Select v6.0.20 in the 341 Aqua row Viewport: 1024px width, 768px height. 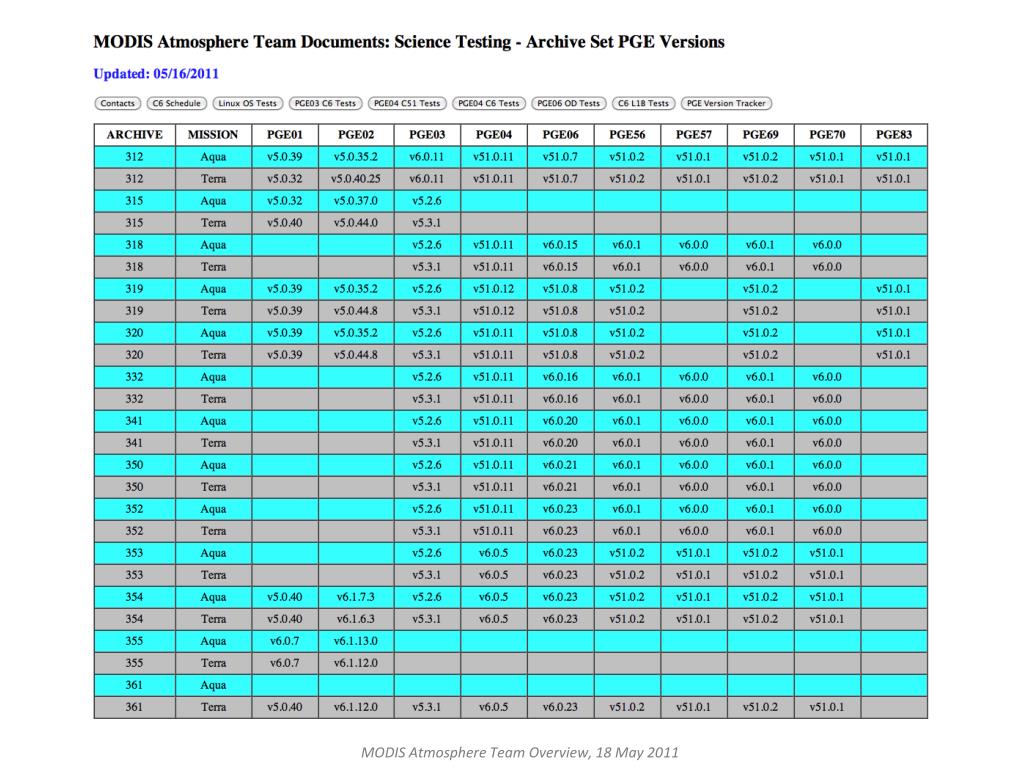pos(560,421)
